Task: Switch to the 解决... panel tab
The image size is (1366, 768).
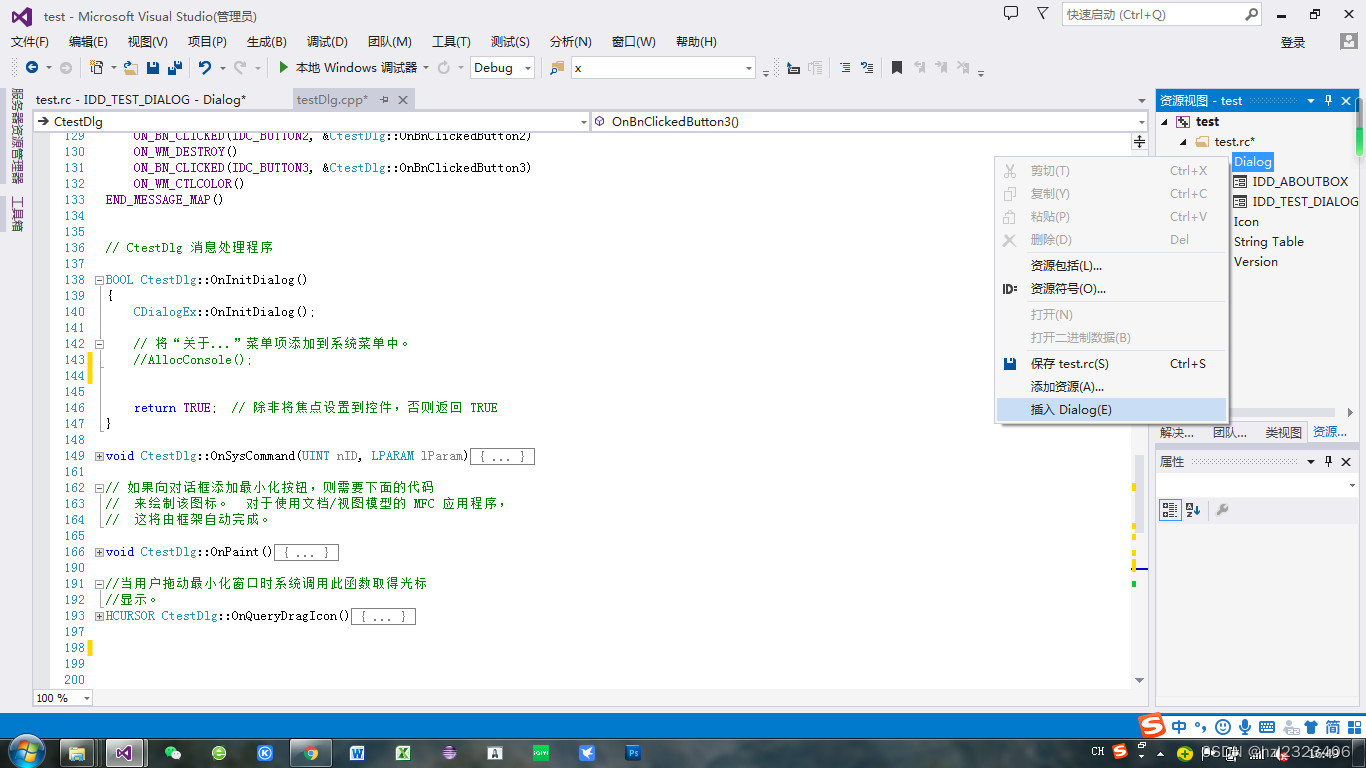Action: (x=1177, y=432)
